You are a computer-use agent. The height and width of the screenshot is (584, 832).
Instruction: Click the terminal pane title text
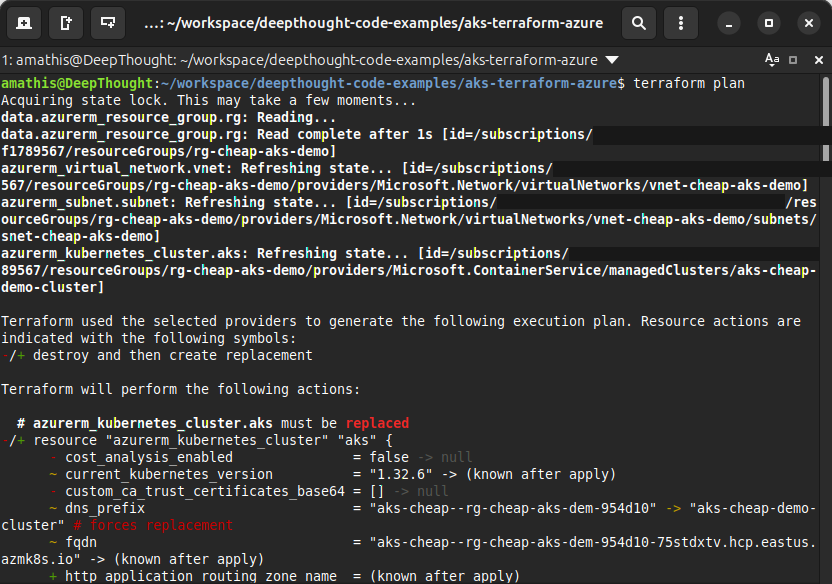coord(299,60)
